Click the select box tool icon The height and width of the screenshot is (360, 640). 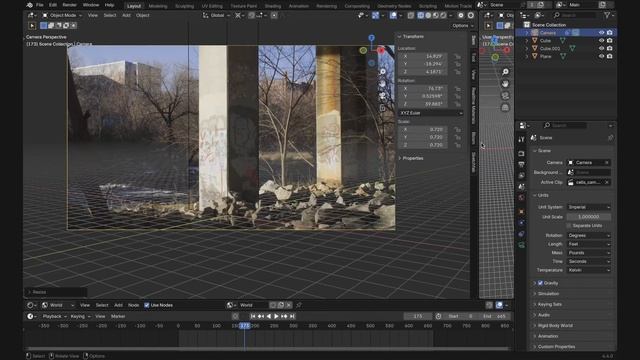(x=32, y=25)
